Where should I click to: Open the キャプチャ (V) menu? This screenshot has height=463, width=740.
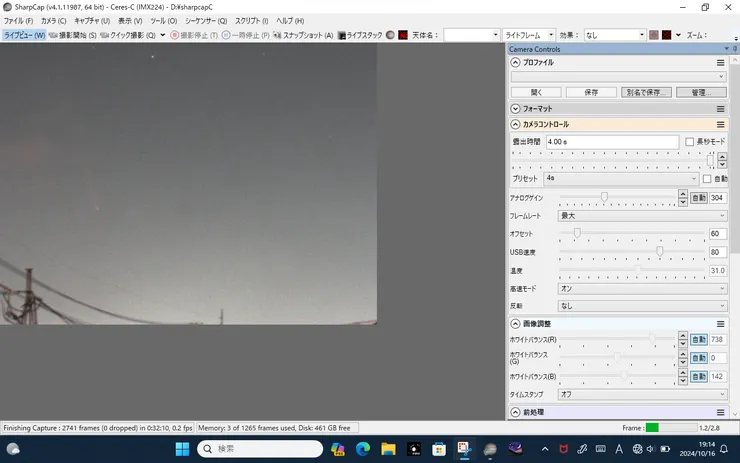tap(92, 20)
